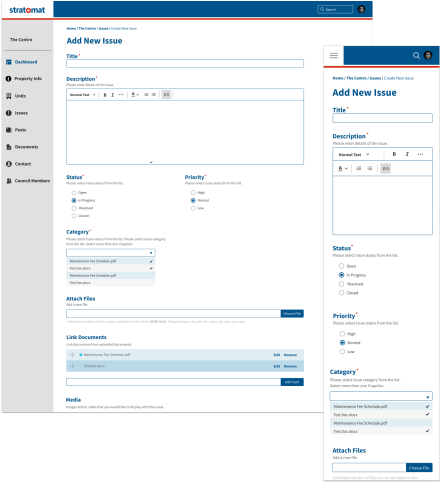
Task: Select Resolved status in mobile form
Action: pos(341,284)
